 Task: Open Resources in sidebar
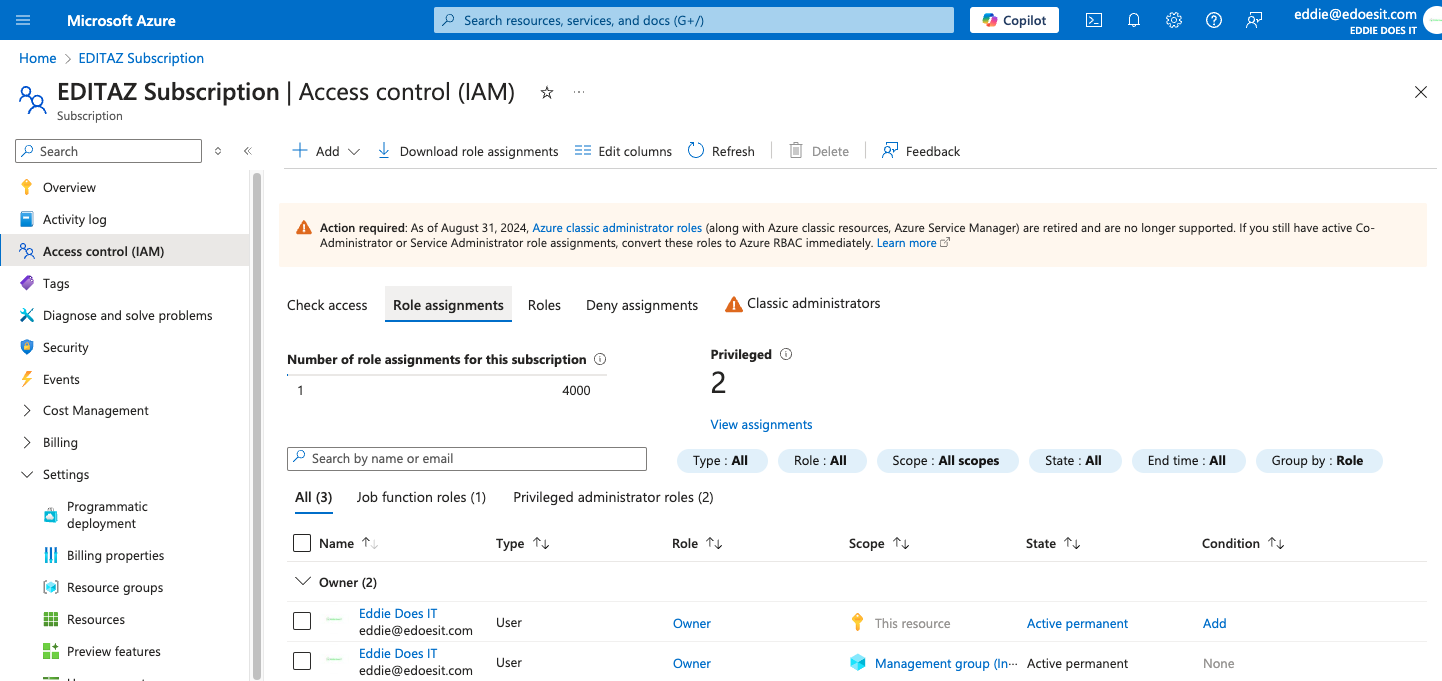pos(95,619)
